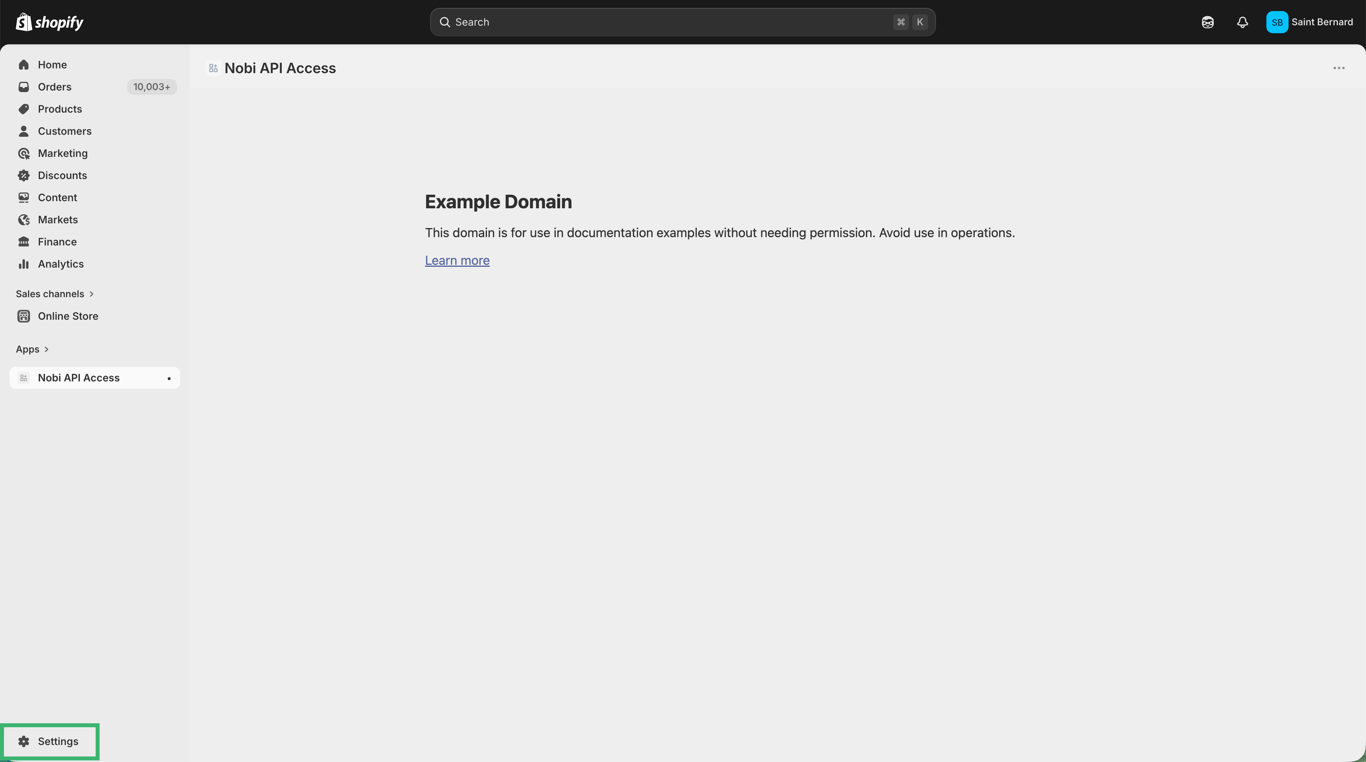
Task: Open Markets label in sidebar
Action: [x=58, y=220]
